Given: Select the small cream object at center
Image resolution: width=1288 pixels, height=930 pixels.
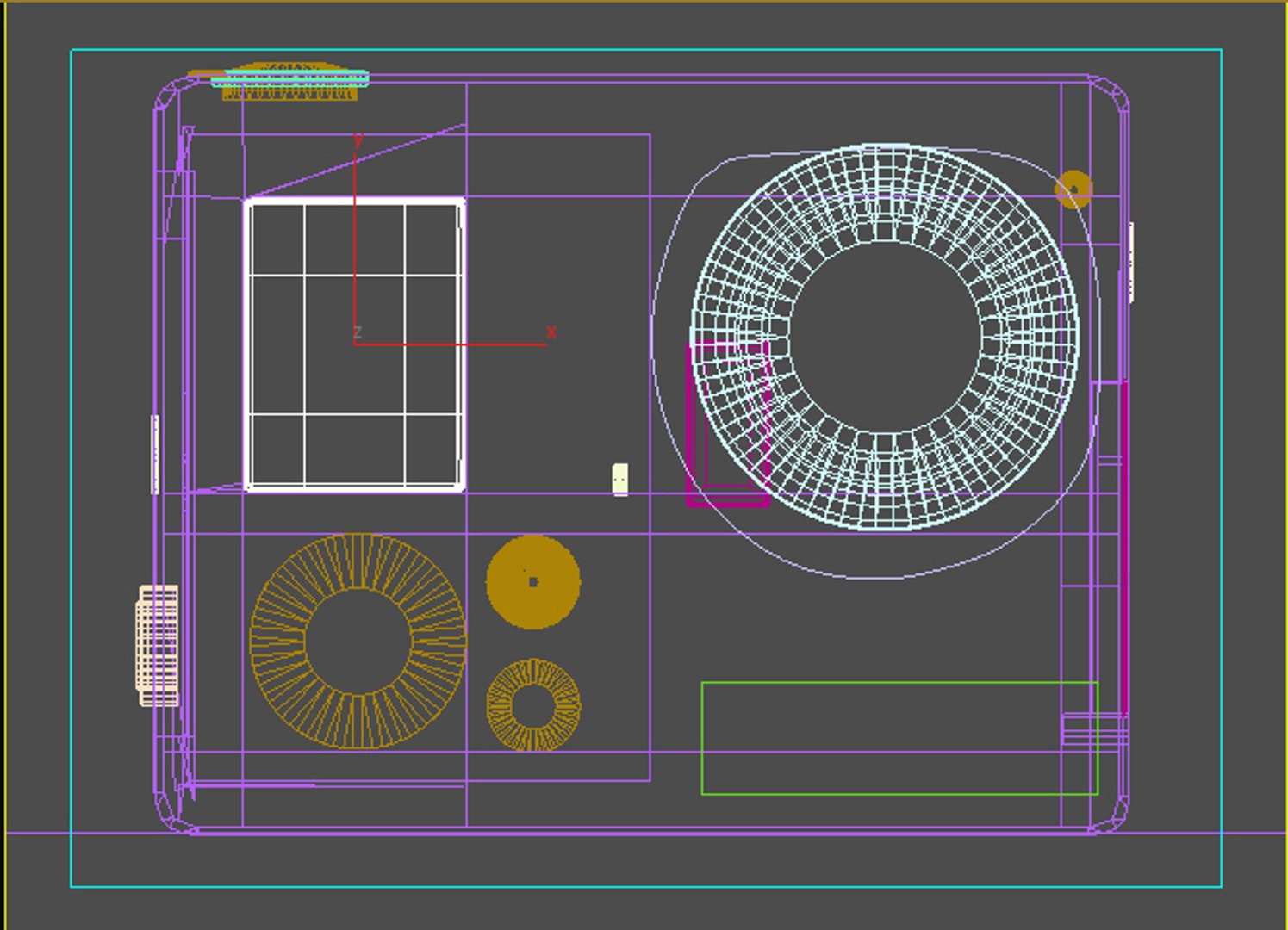Looking at the screenshot, I should (x=620, y=479).
